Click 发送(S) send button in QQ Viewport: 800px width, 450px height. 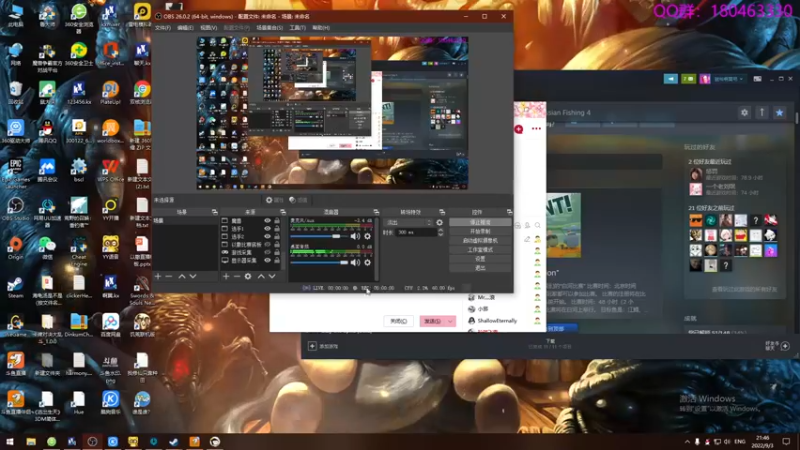click(433, 321)
